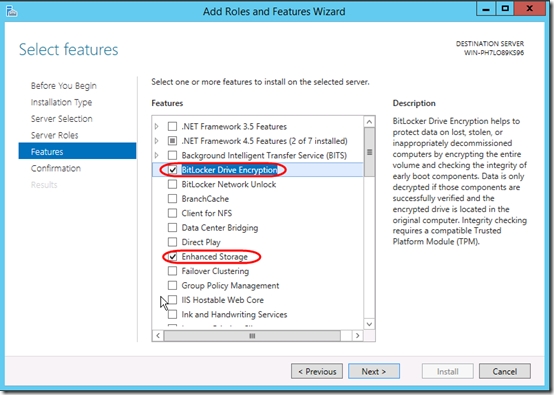Screen dimensions: 554x395
Task: Click the wizard icon in the title bar
Action: click(x=11, y=11)
